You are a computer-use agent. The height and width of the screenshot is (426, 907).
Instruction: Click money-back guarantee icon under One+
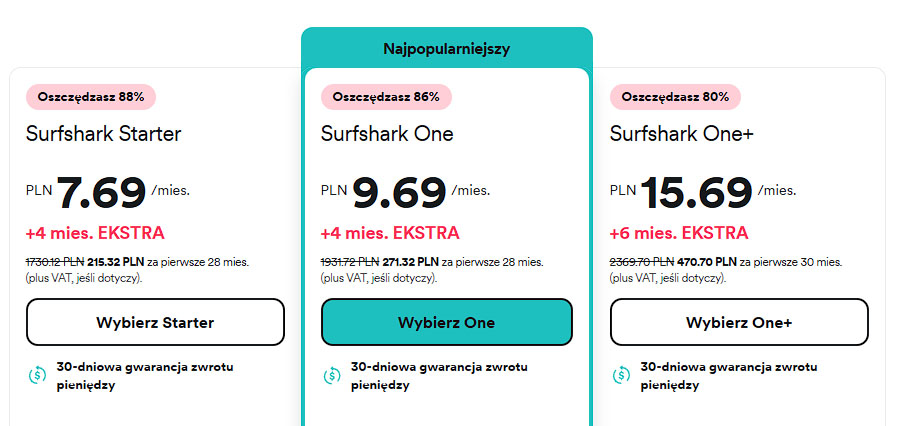(621, 375)
